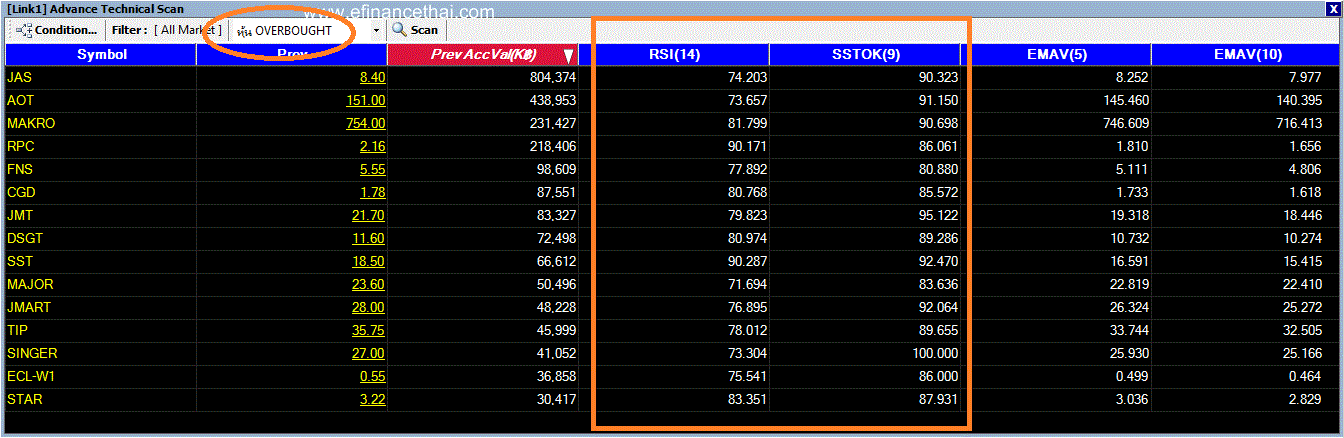
Task: Click JAS accumulated value 804,374
Action: pyautogui.click(x=553, y=77)
